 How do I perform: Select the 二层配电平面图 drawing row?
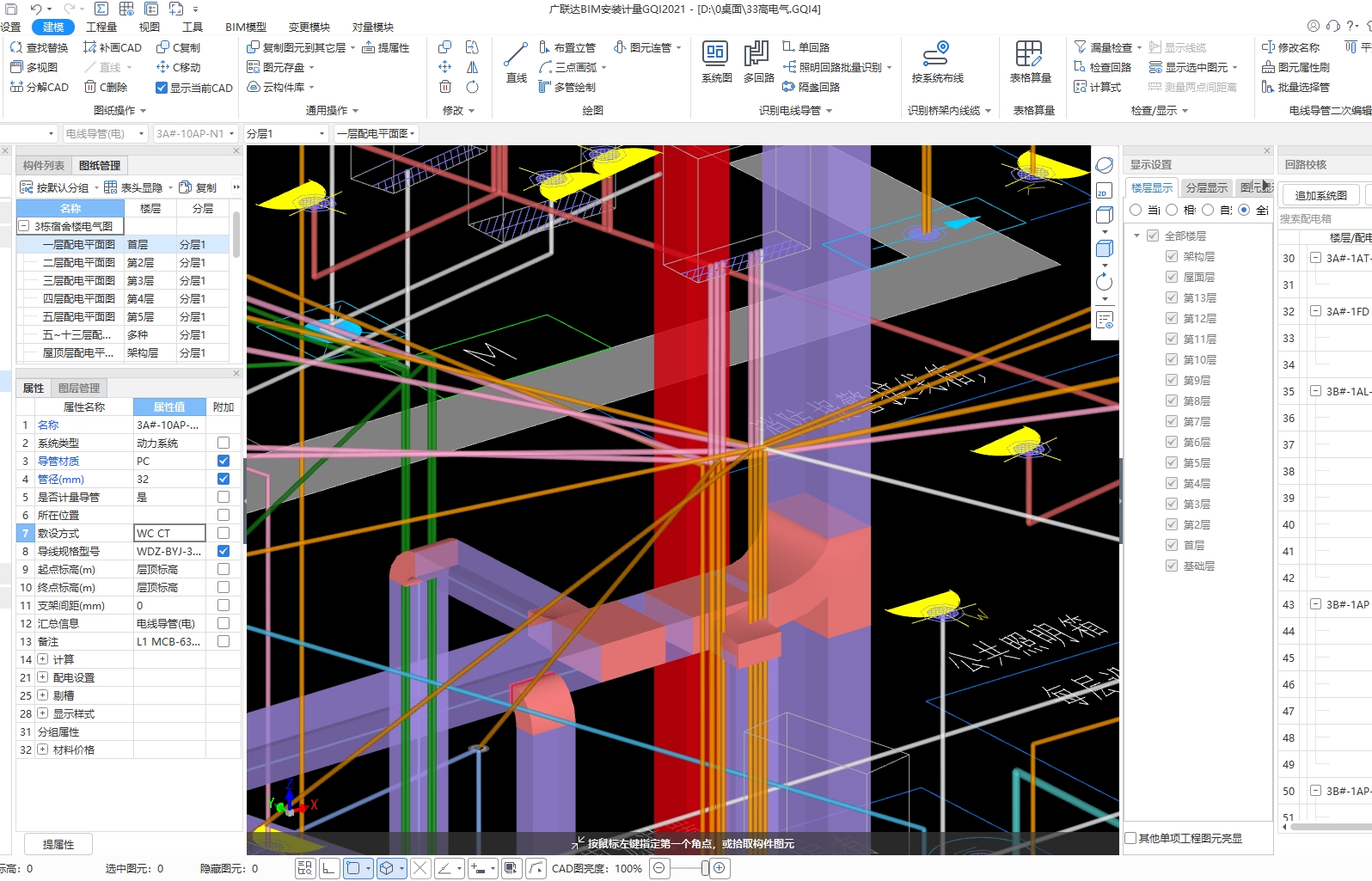click(123, 262)
